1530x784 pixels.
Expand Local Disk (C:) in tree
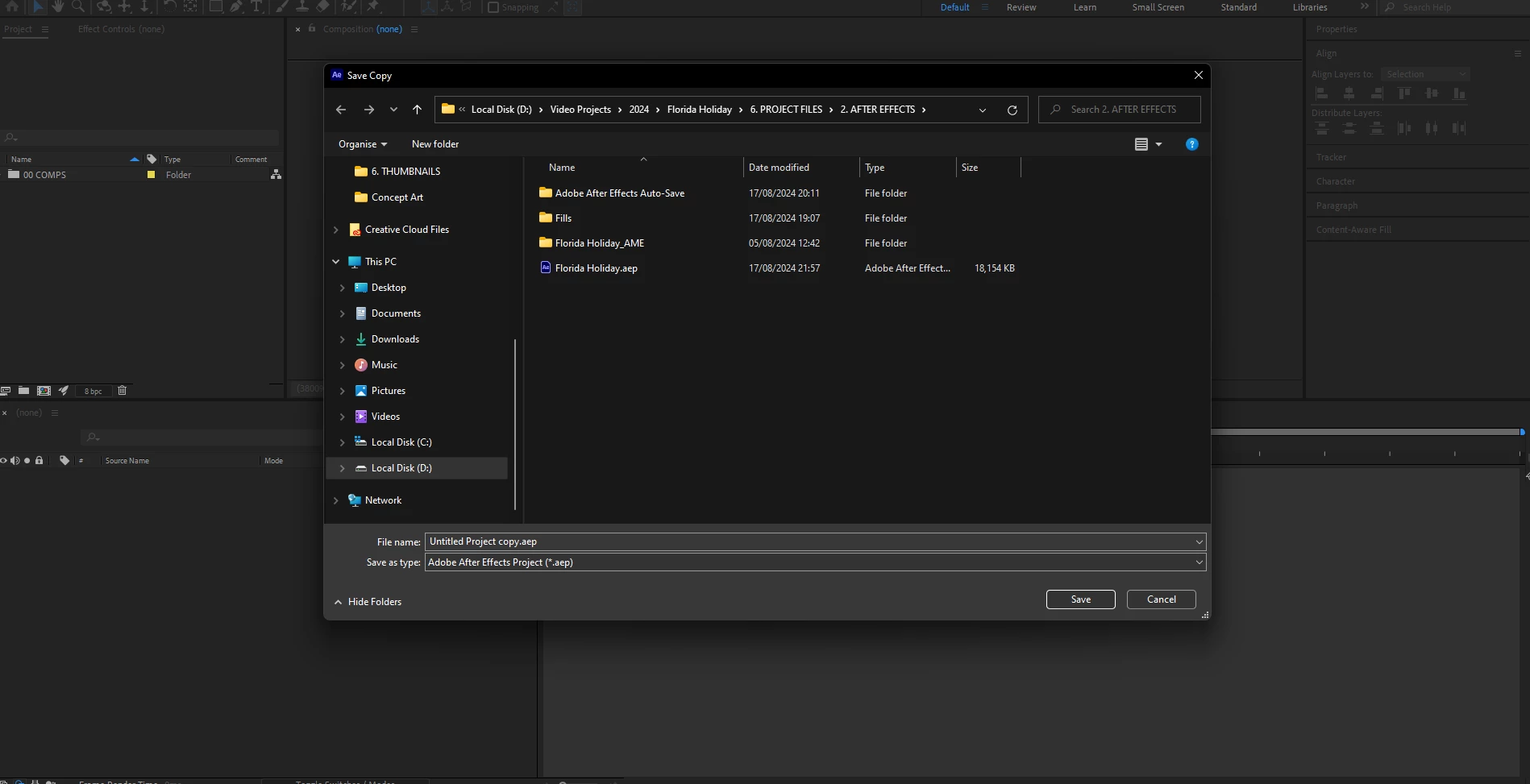click(343, 442)
